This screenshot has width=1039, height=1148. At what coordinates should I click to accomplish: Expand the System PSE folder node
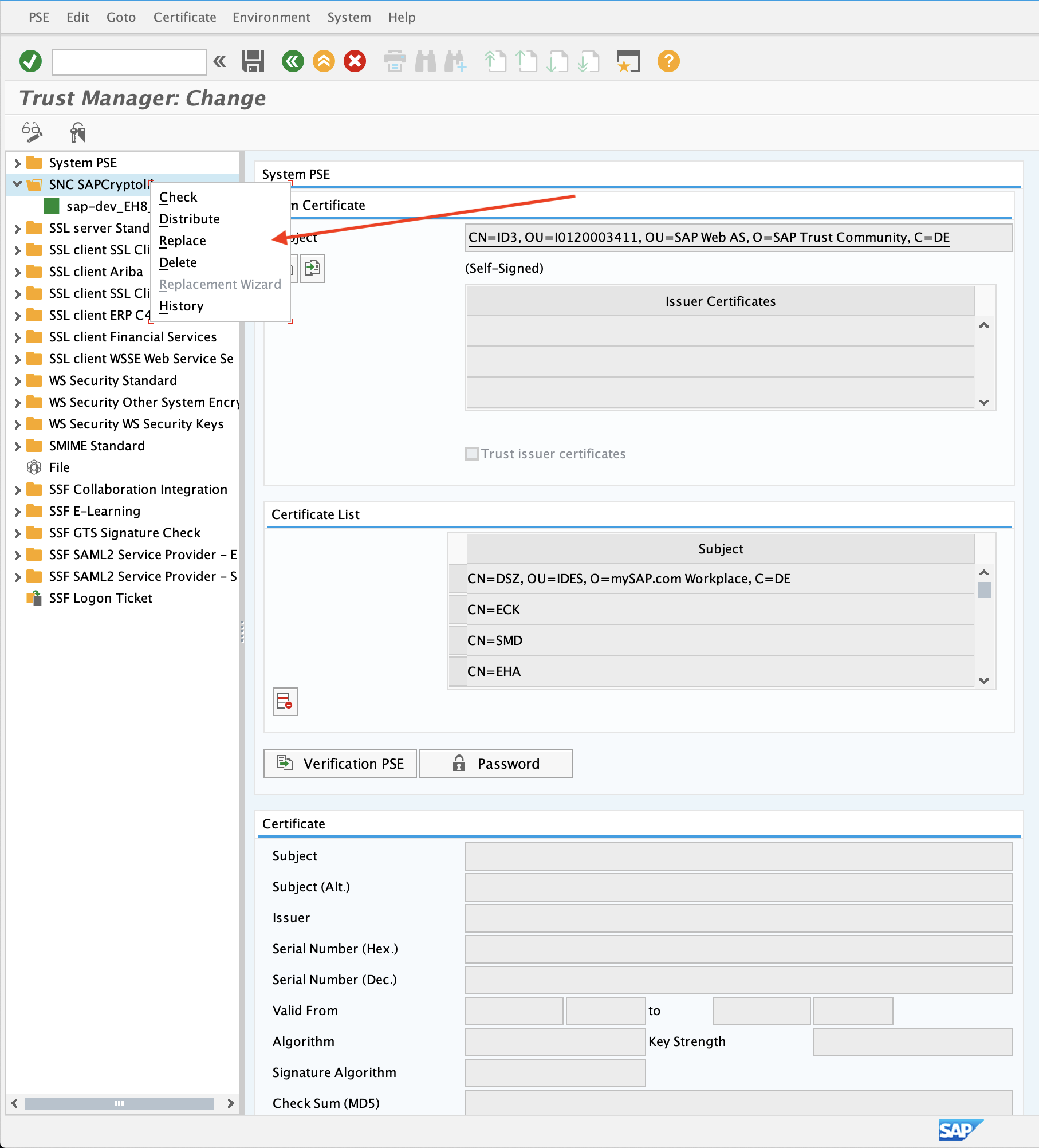tap(17, 163)
